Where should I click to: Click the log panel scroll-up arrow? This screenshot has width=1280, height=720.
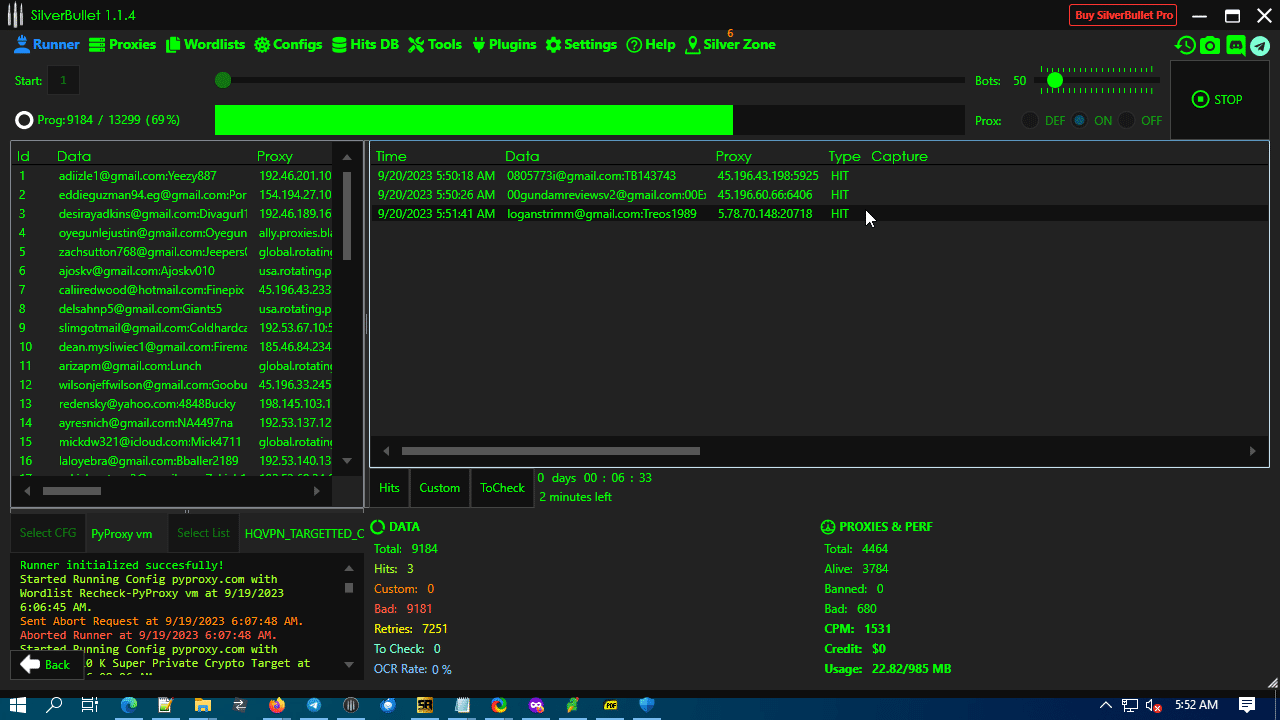pos(349,568)
